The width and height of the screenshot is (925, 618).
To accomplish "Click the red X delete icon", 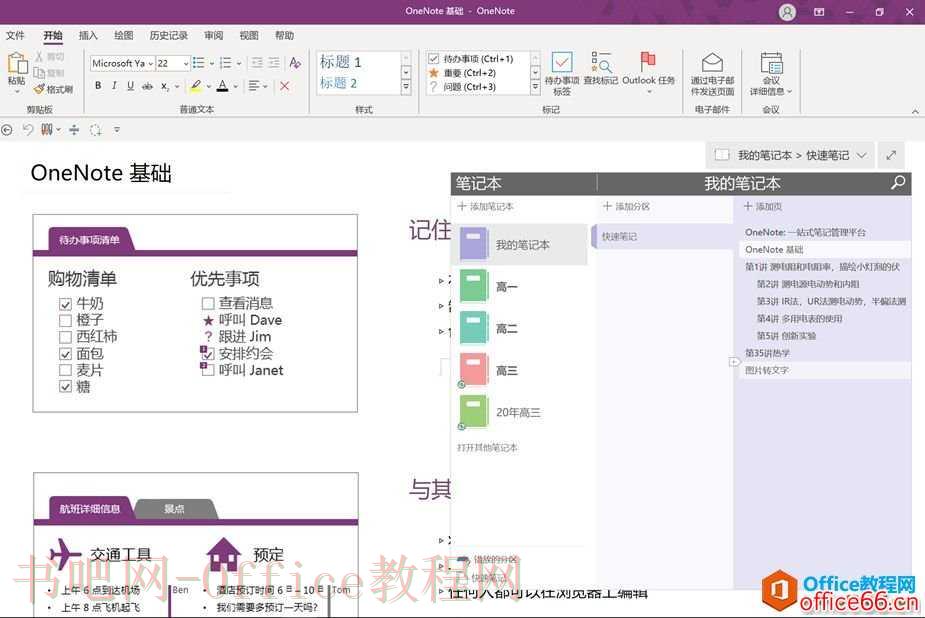I will (284, 86).
